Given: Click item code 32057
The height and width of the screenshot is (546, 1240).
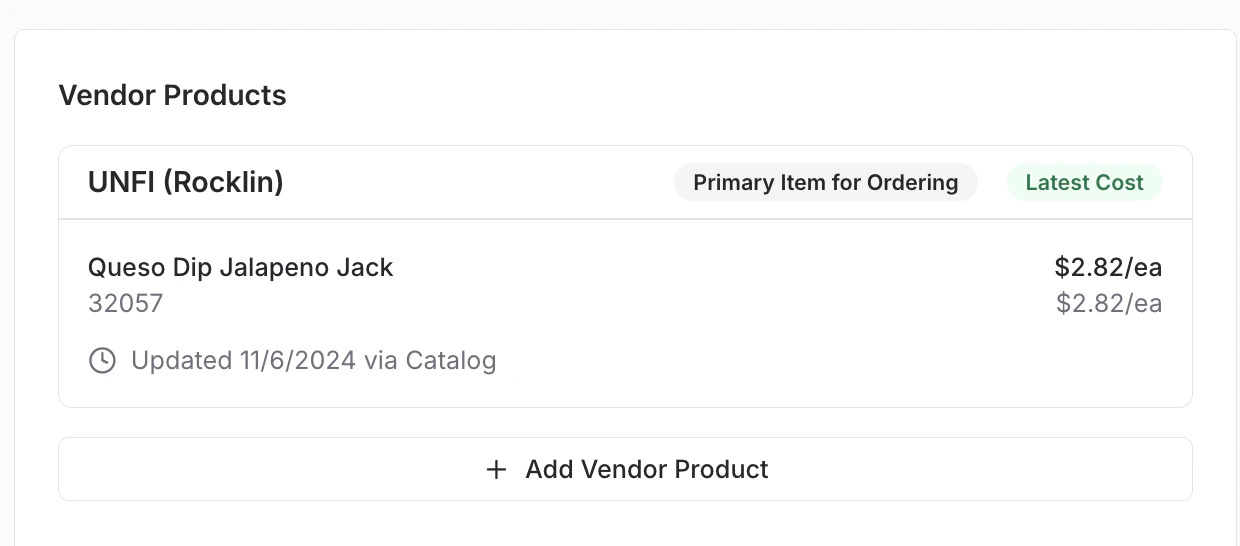Looking at the screenshot, I should click(x=125, y=303).
